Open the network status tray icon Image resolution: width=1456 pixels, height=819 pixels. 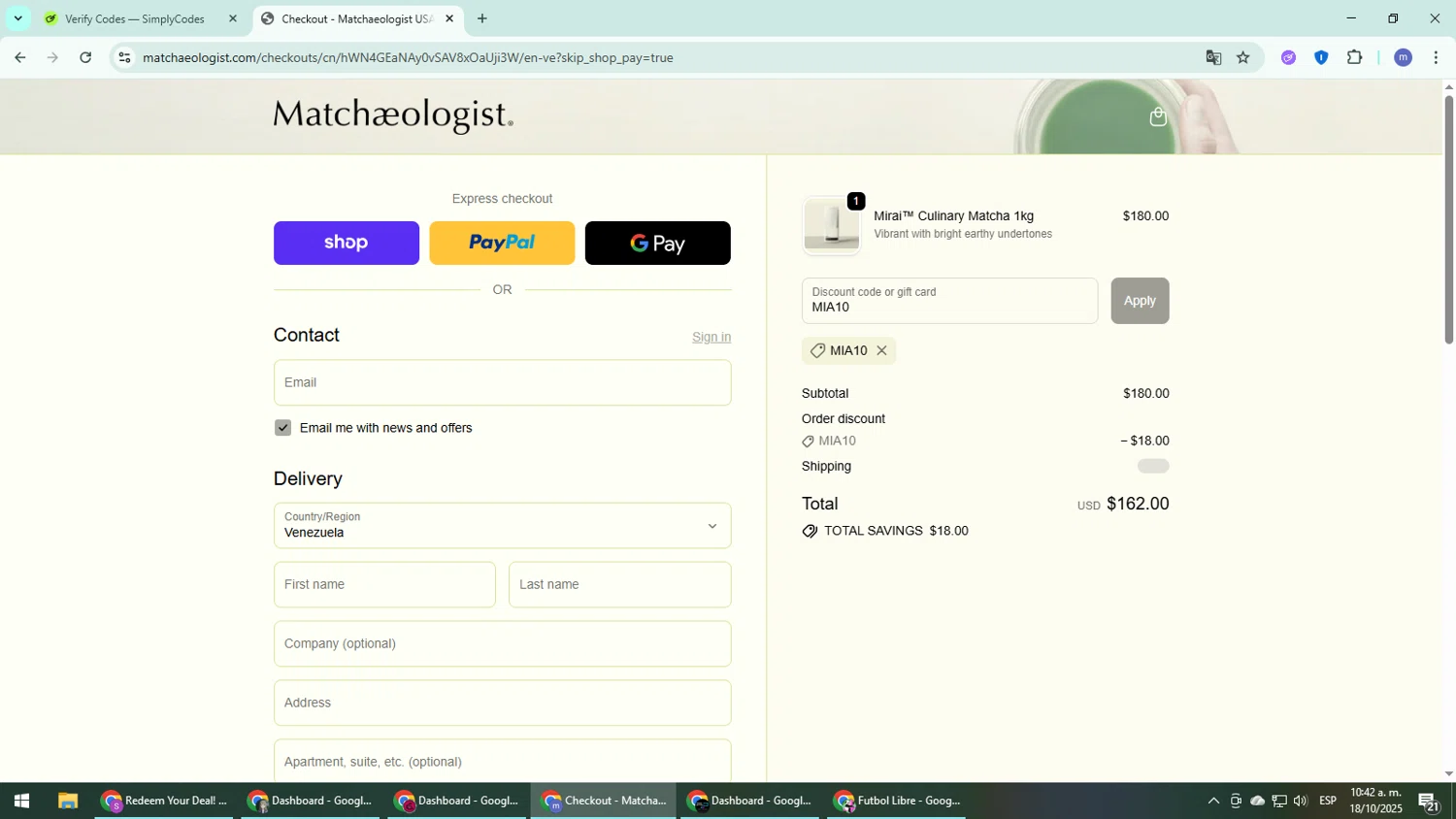point(1279,802)
